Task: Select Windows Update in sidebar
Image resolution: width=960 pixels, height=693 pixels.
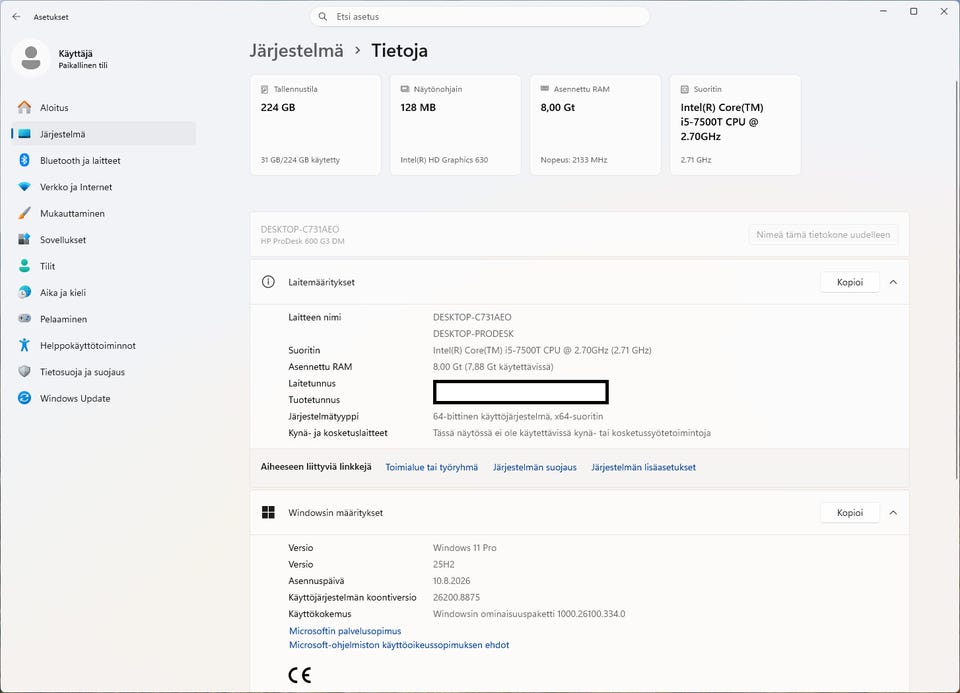Action: [103, 398]
